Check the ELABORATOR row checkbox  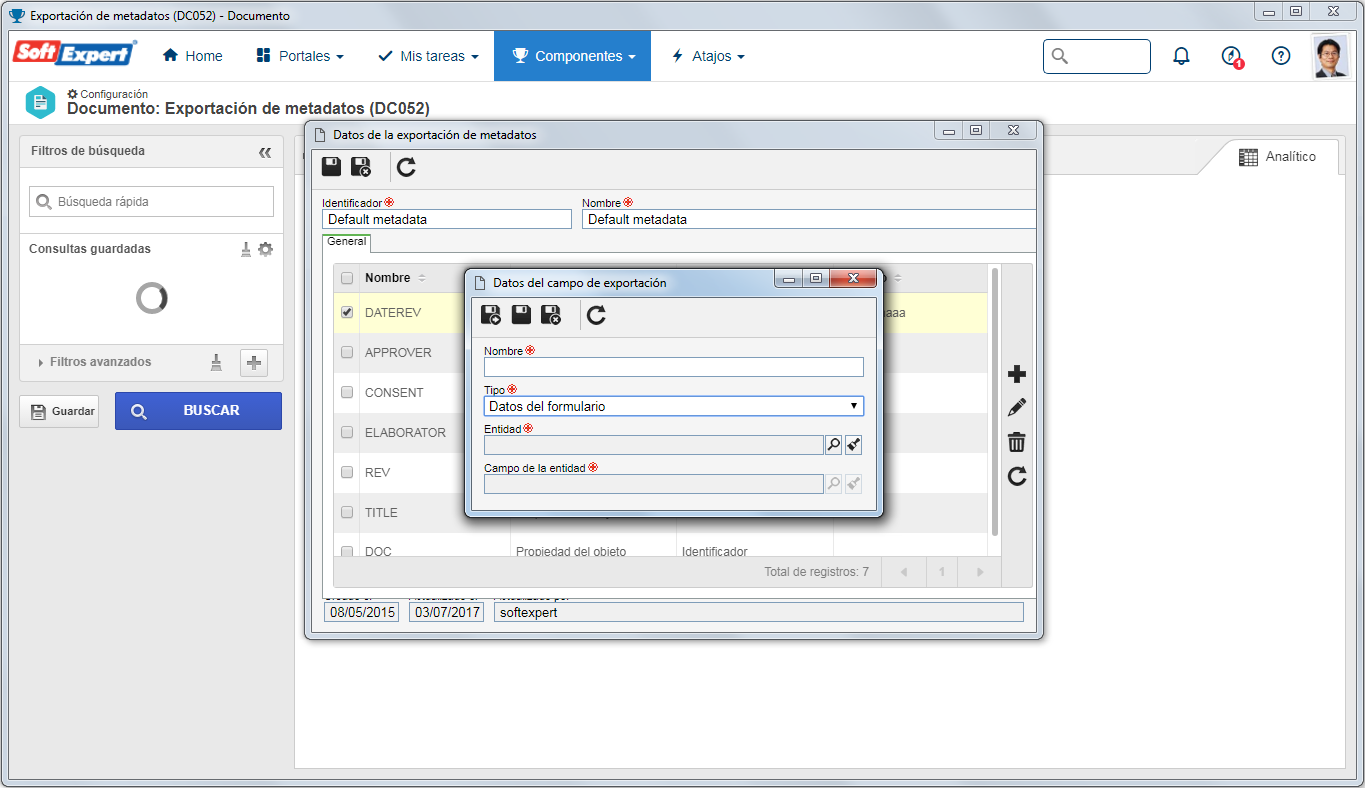[x=347, y=432]
